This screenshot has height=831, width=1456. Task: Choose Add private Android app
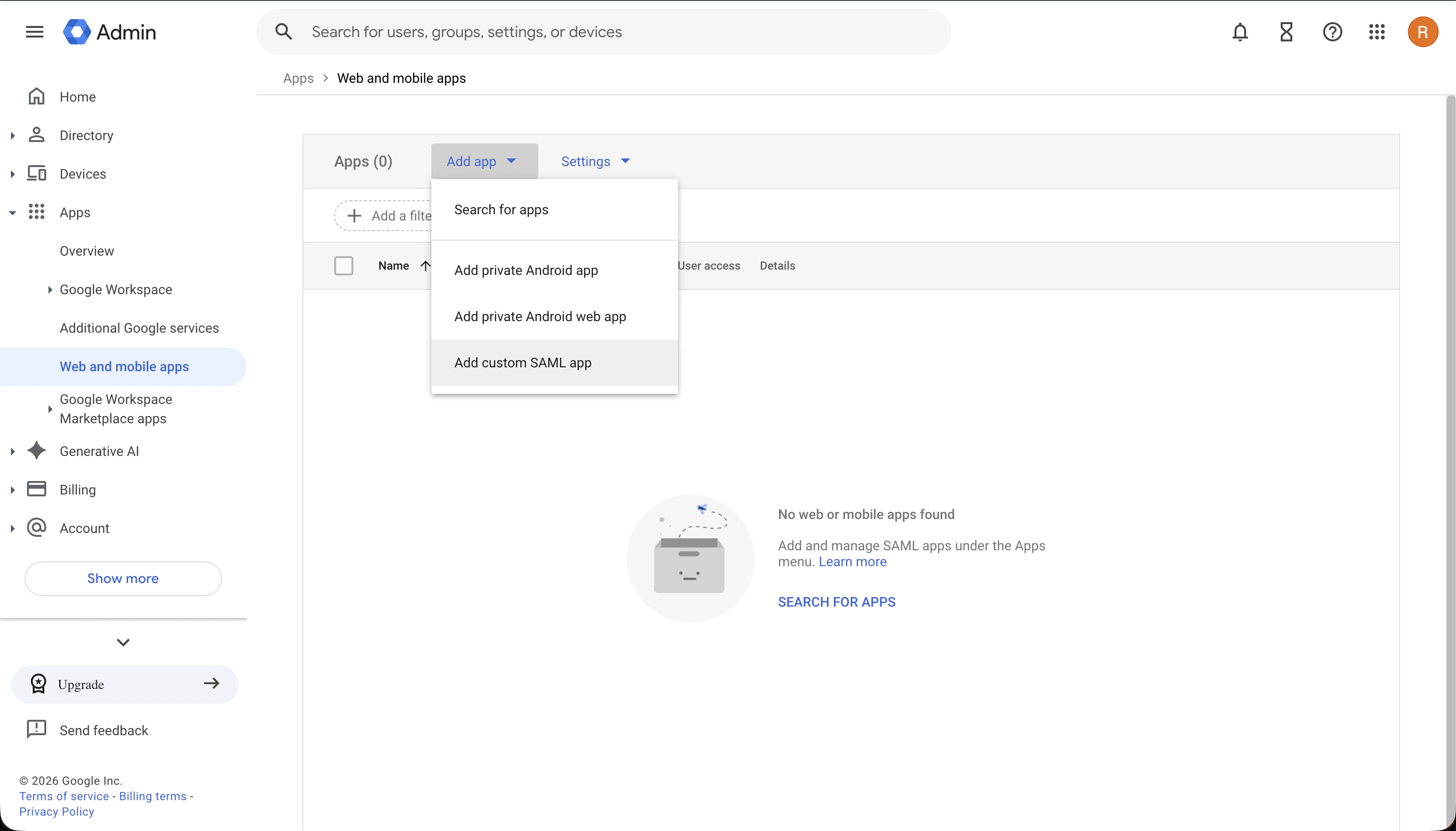coord(526,270)
